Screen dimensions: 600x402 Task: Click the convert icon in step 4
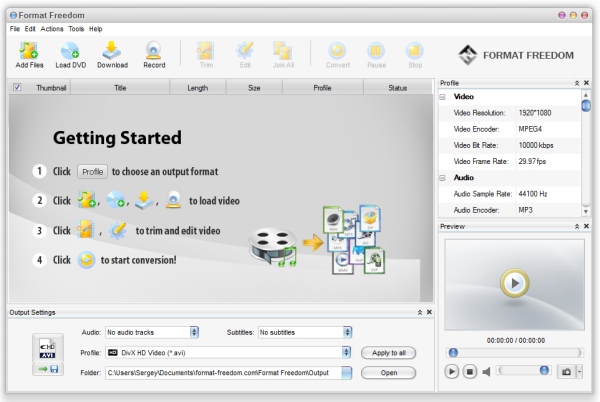pyautogui.click(x=86, y=260)
